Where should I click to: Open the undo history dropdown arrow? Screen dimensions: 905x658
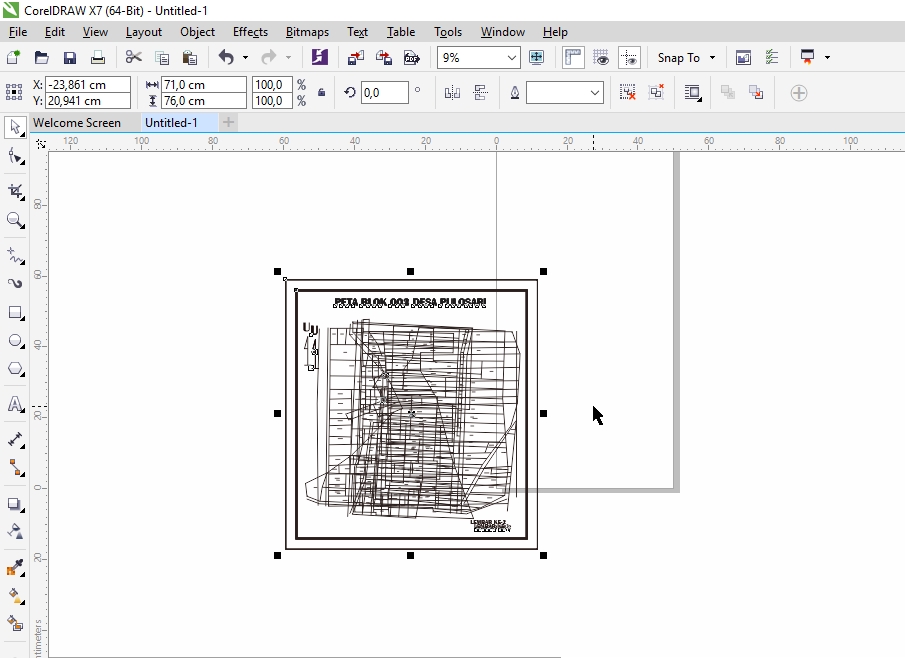[245, 57]
